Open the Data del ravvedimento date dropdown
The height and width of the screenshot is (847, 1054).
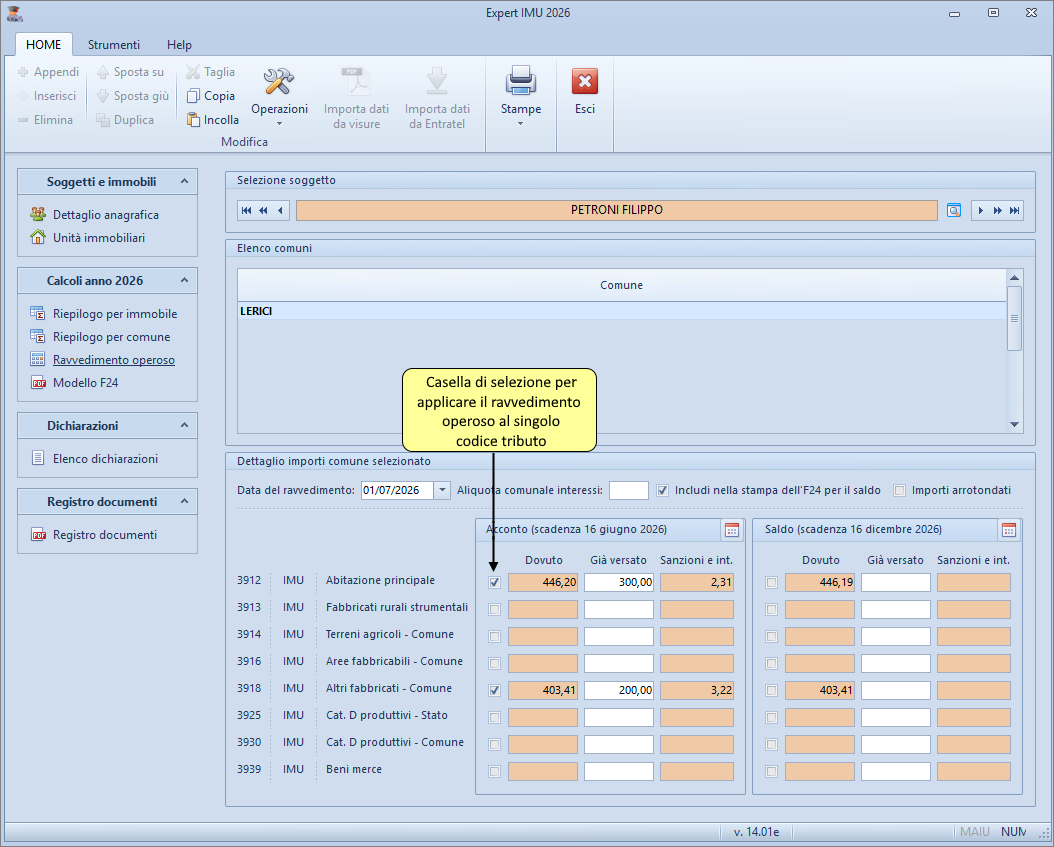(442, 491)
